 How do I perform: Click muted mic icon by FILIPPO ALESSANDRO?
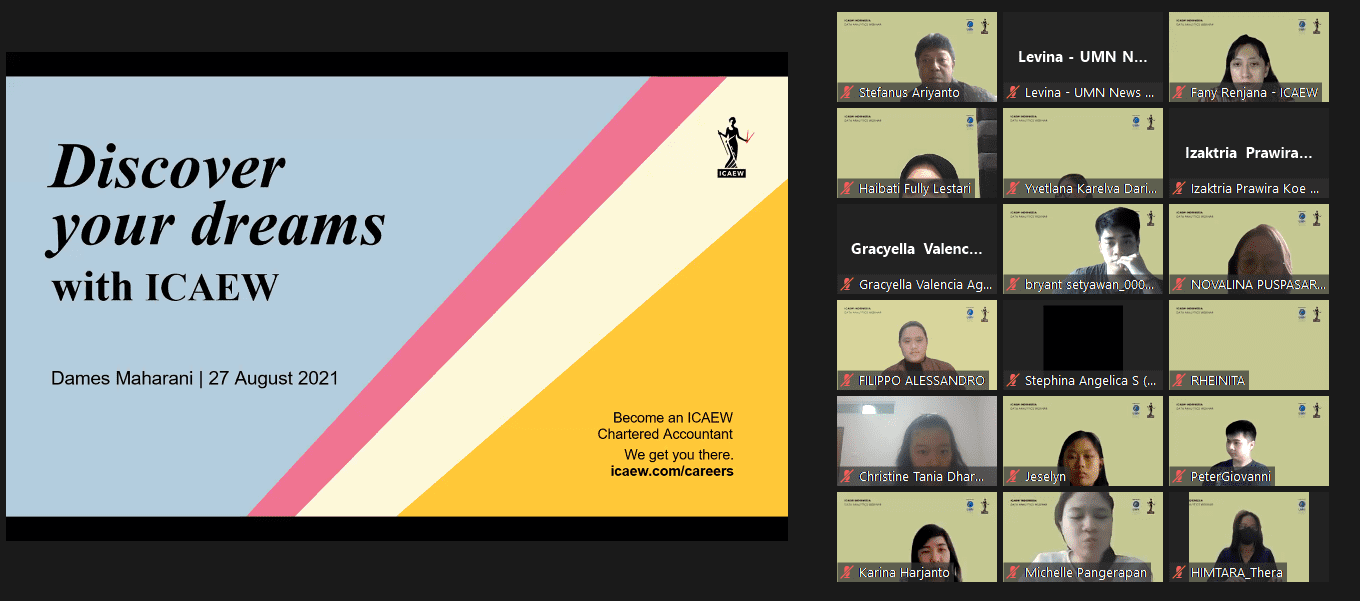(847, 381)
